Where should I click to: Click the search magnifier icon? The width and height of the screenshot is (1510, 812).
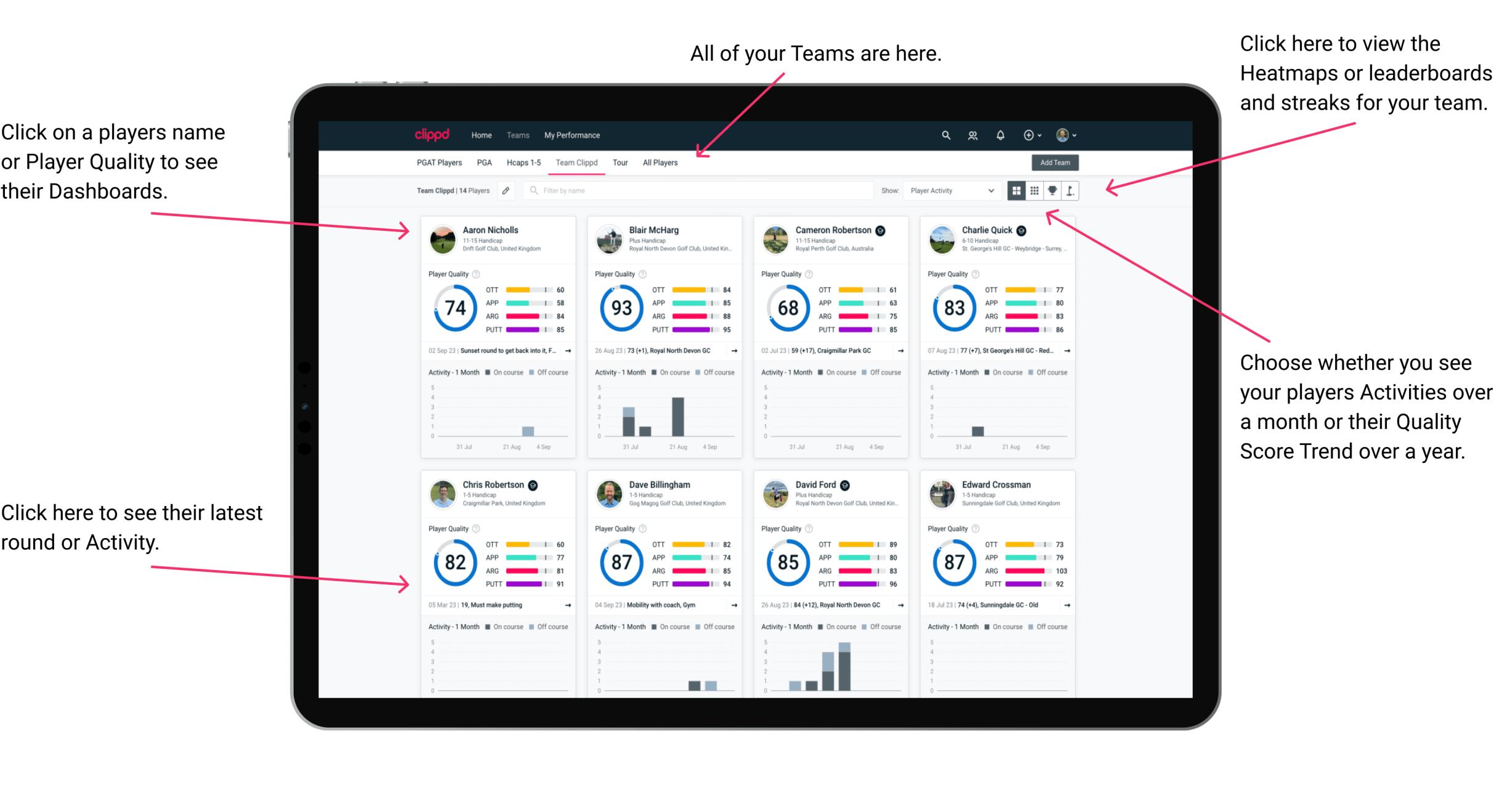point(943,134)
